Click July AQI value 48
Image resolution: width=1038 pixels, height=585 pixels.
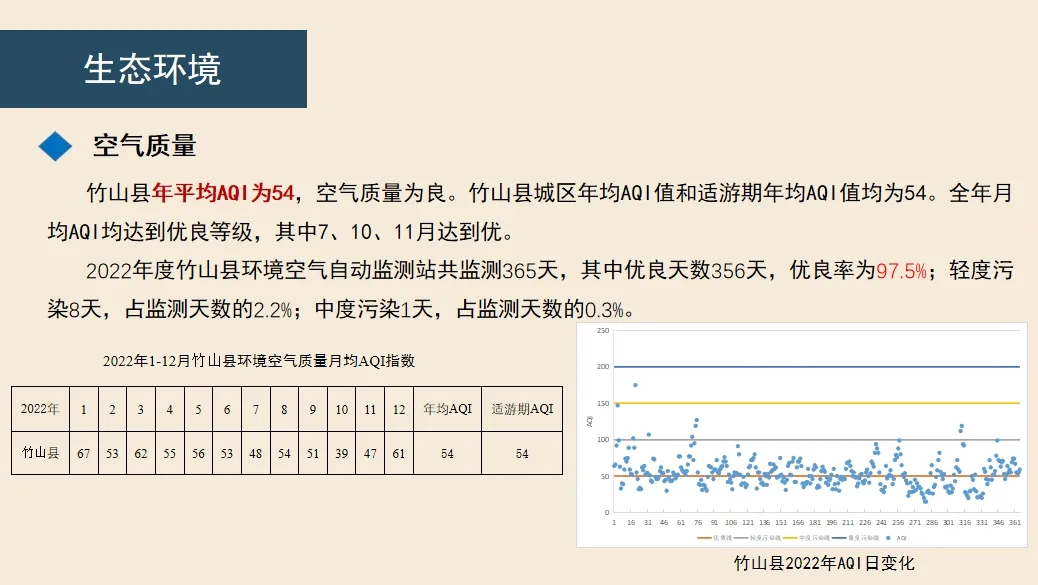point(256,453)
